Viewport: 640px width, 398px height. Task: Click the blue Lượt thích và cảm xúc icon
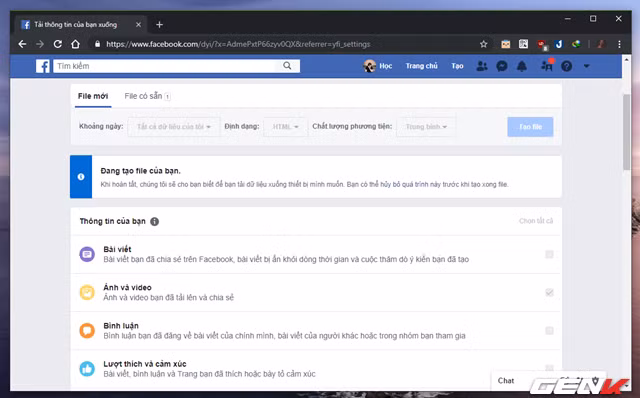tap(87, 369)
